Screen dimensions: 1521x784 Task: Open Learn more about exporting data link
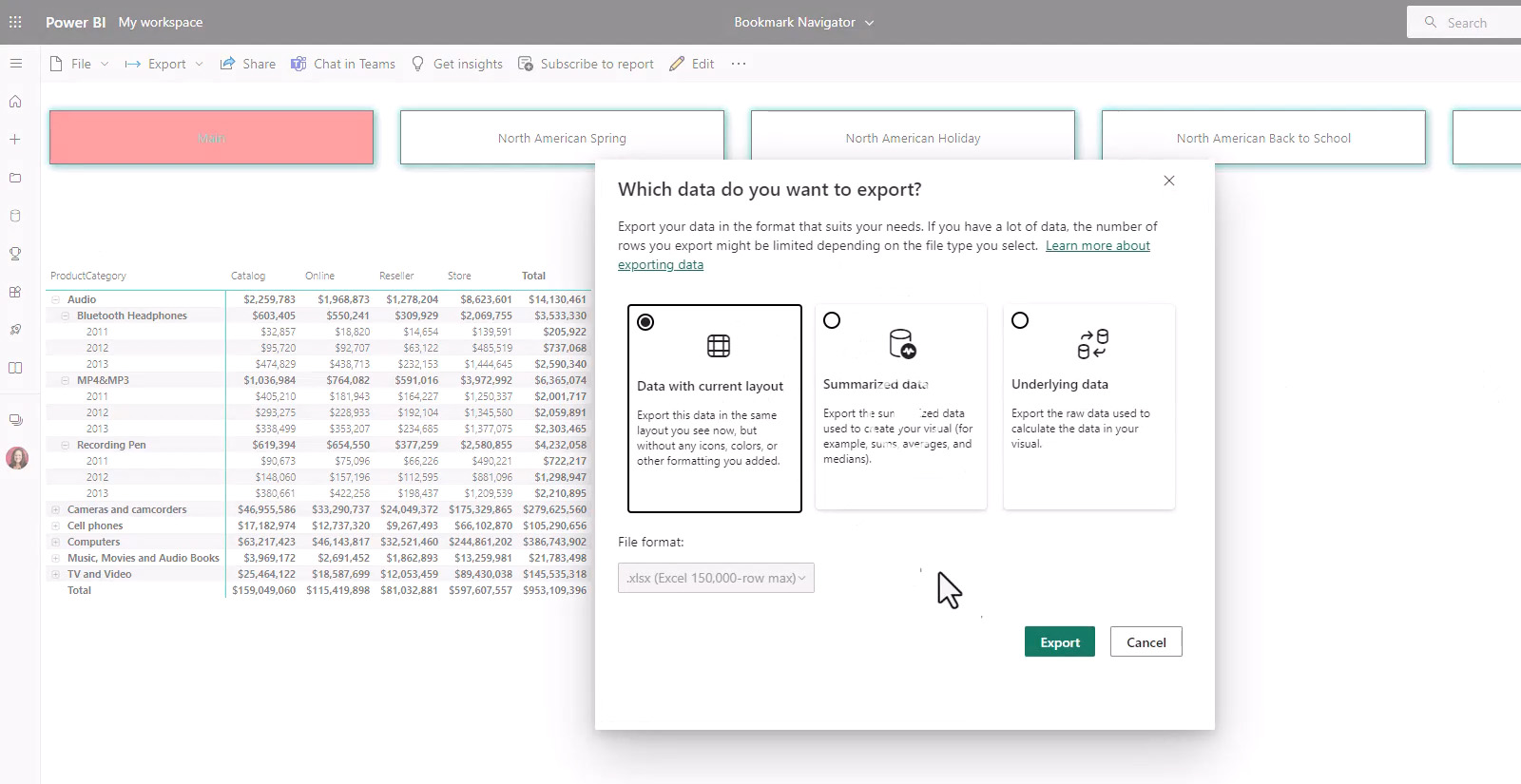pyautogui.click(x=1097, y=245)
